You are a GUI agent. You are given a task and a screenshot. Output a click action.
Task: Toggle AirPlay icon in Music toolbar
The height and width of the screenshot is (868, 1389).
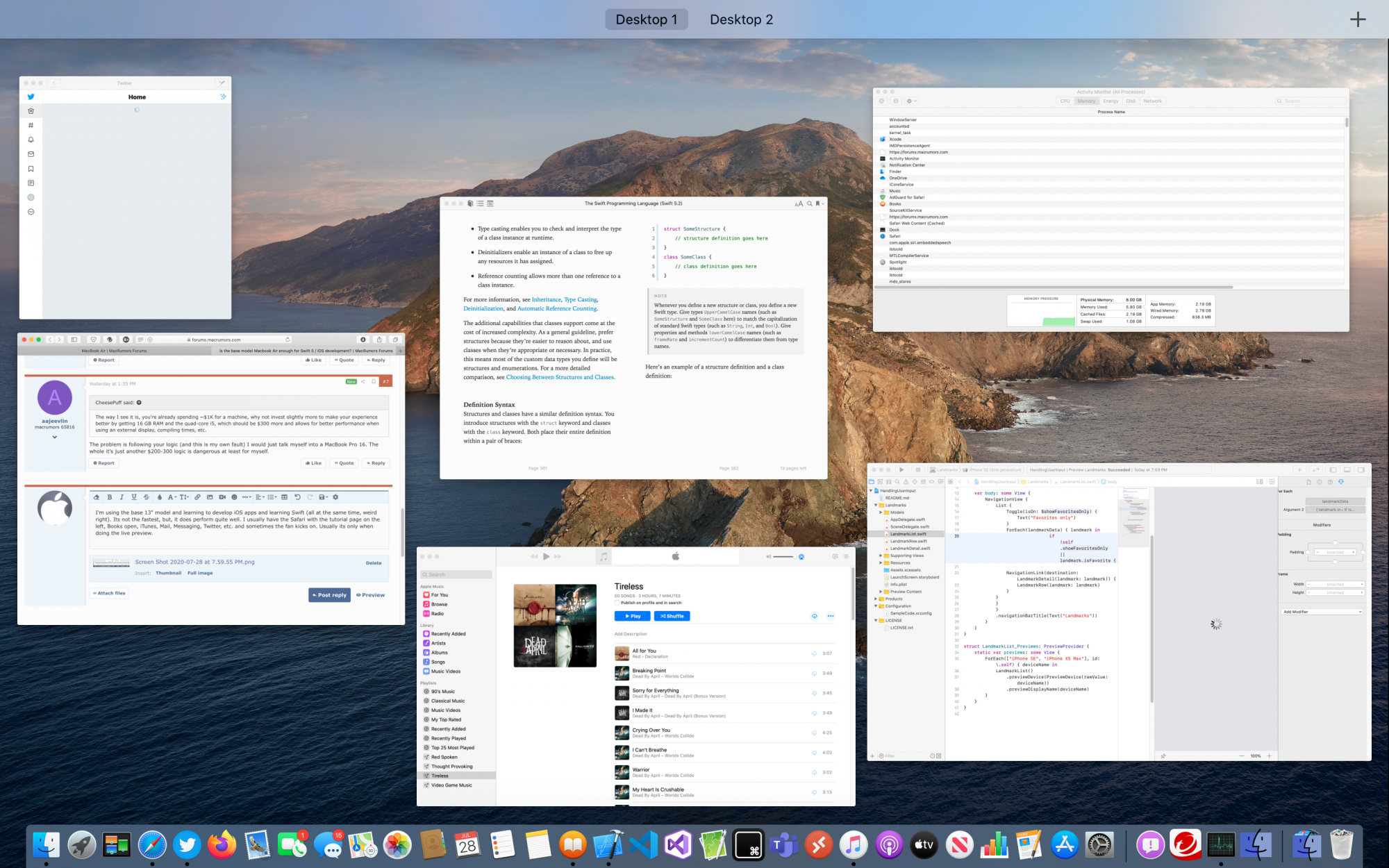[801, 556]
